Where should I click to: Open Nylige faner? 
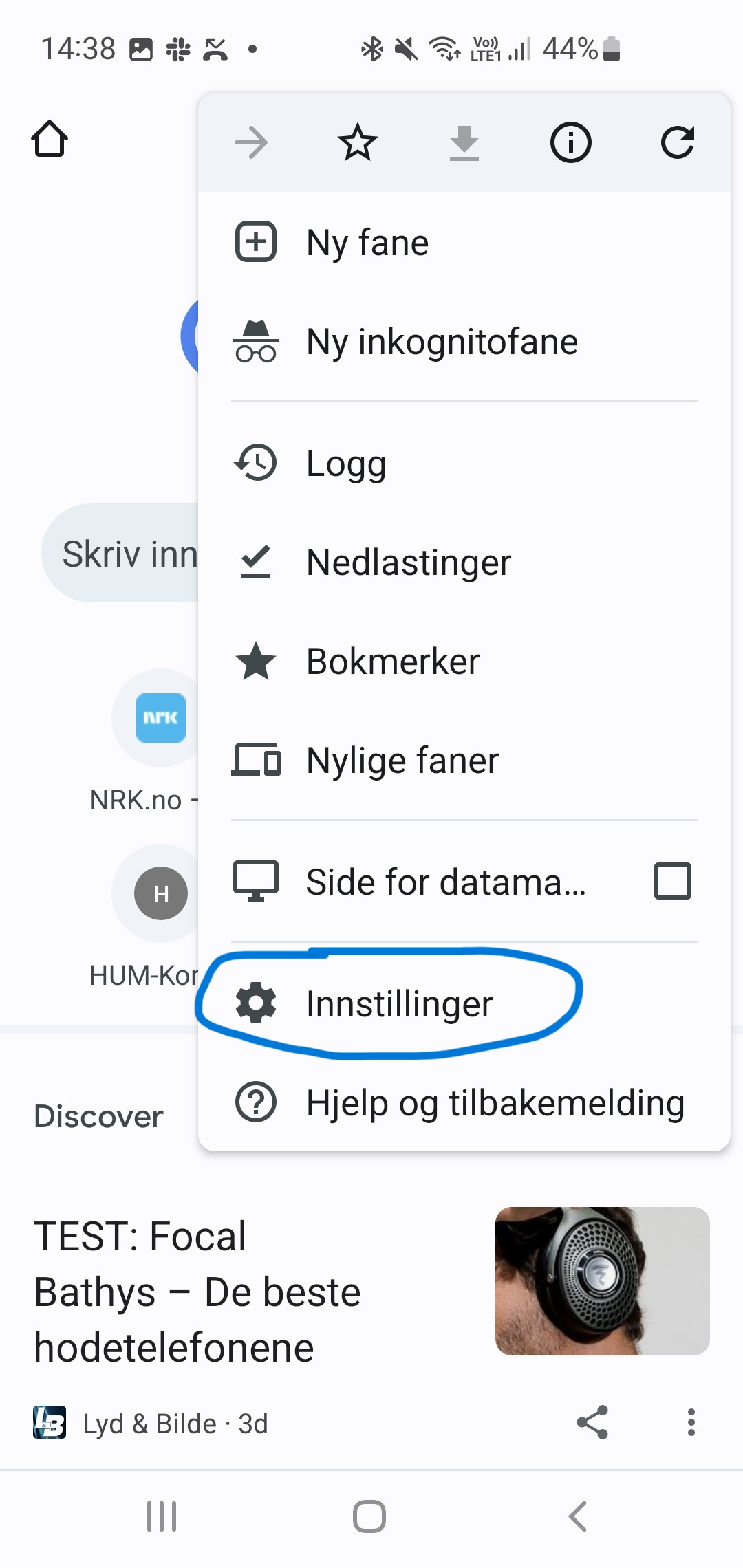(402, 761)
